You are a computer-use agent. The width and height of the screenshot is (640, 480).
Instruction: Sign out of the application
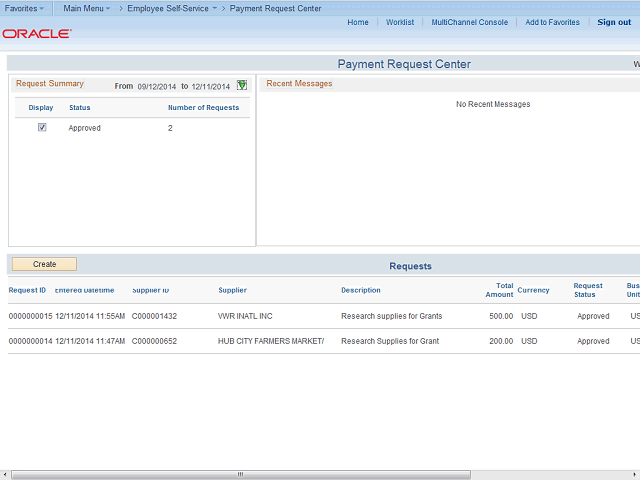point(614,22)
